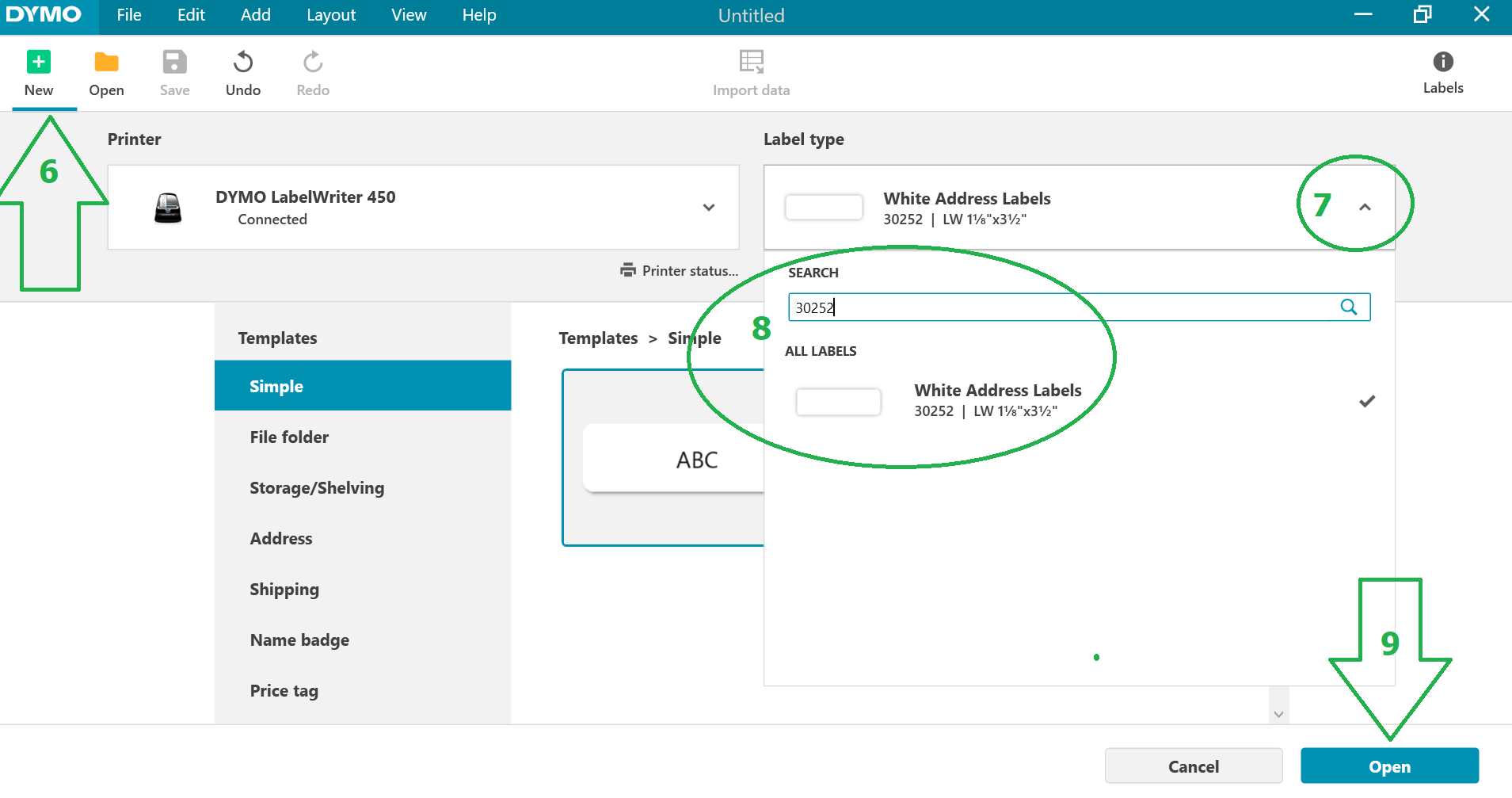The image size is (1512, 798).
Task: Select the White Address Labels 30252 result
Action: [x=996, y=401]
